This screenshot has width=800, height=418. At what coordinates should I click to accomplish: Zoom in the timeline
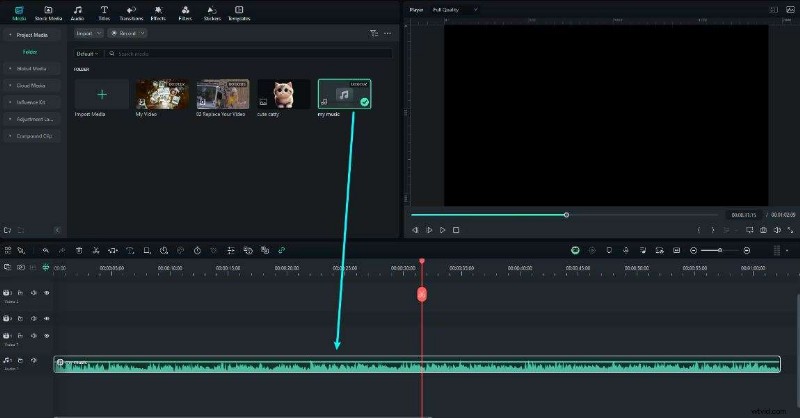pyautogui.click(x=747, y=251)
